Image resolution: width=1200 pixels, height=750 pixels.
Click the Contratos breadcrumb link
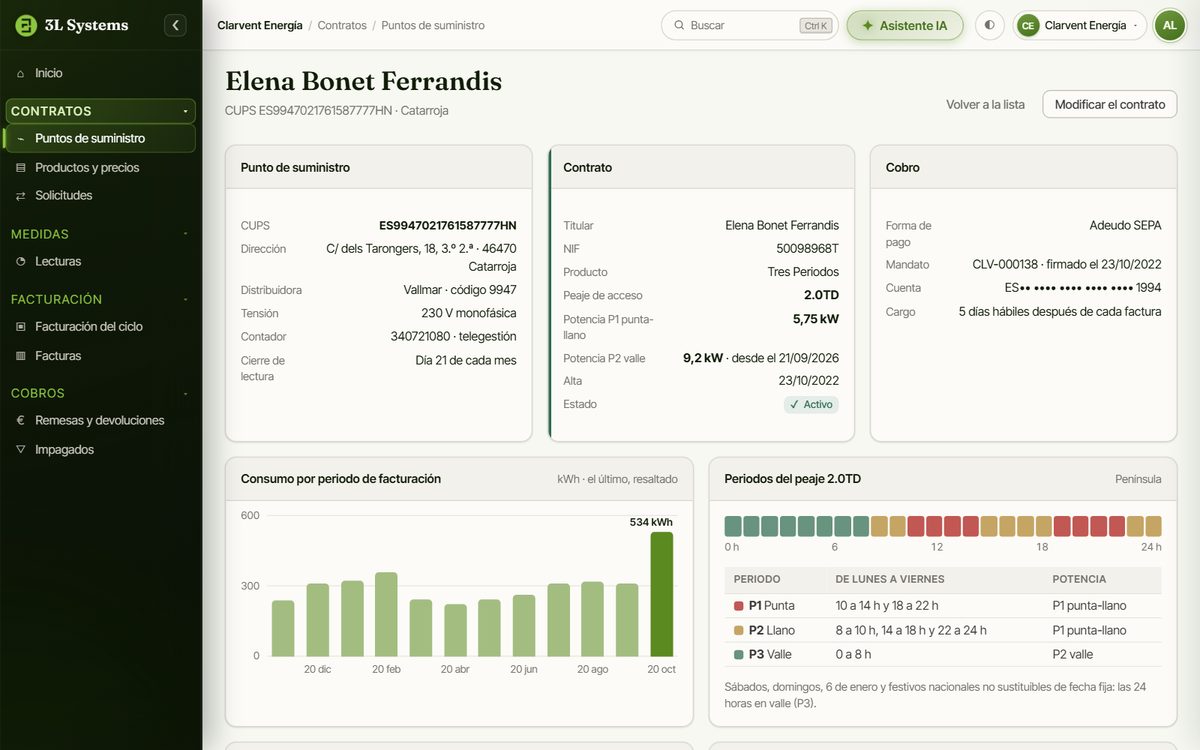(x=342, y=26)
